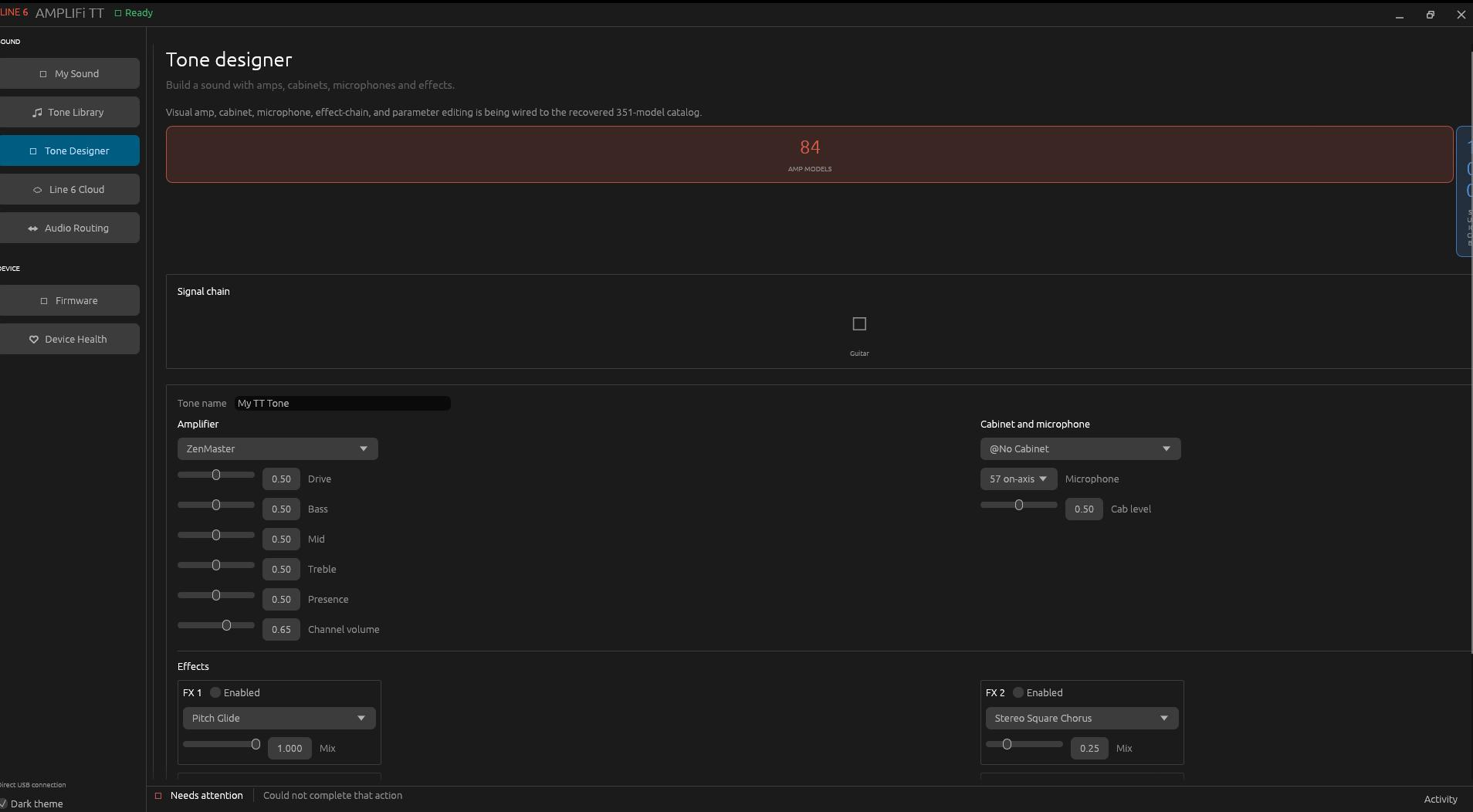Click the FX 2 Mix slider handle
Screen dimensions: 1473x812
tap(1007, 744)
